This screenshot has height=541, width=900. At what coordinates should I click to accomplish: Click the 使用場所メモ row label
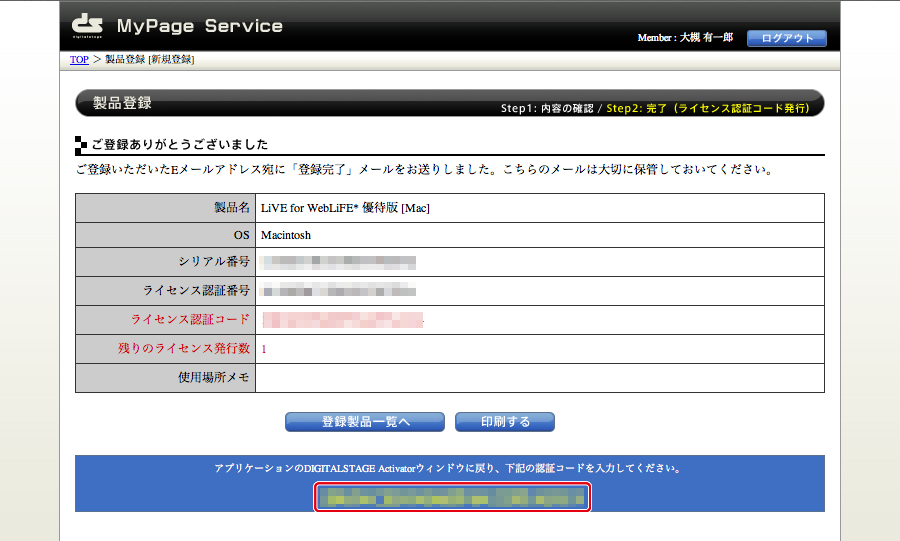click(214, 377)
